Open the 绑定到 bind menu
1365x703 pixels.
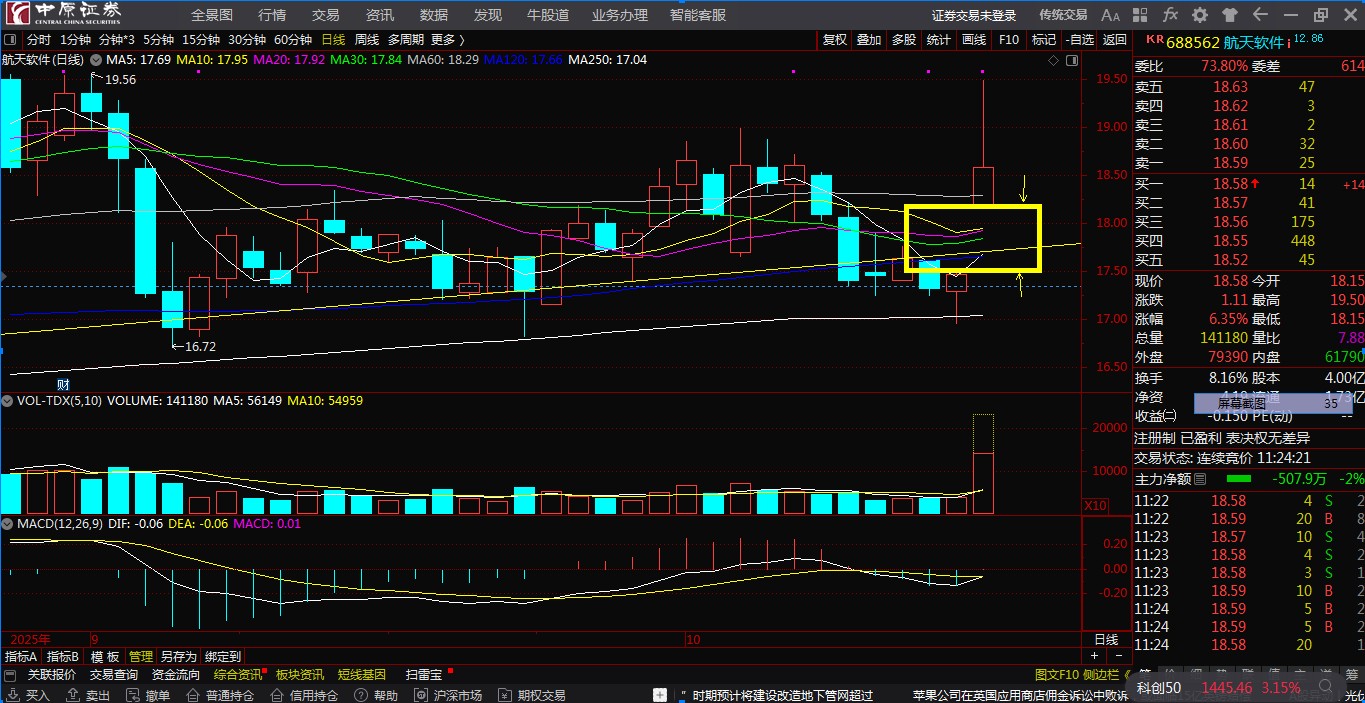tap(223, 657)
